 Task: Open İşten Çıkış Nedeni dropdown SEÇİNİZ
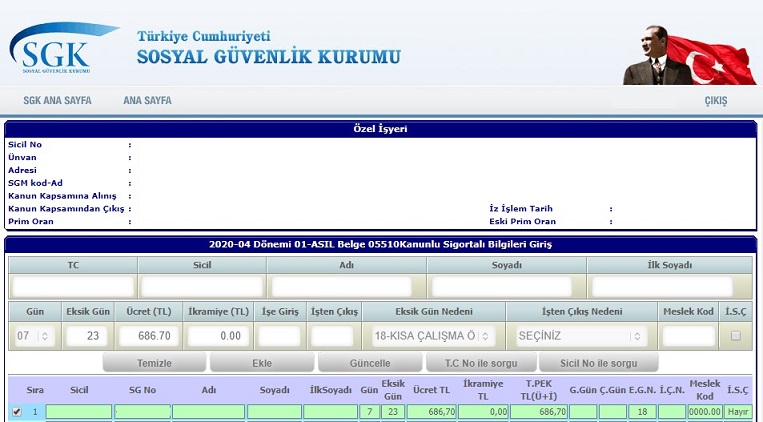[581, 336]
